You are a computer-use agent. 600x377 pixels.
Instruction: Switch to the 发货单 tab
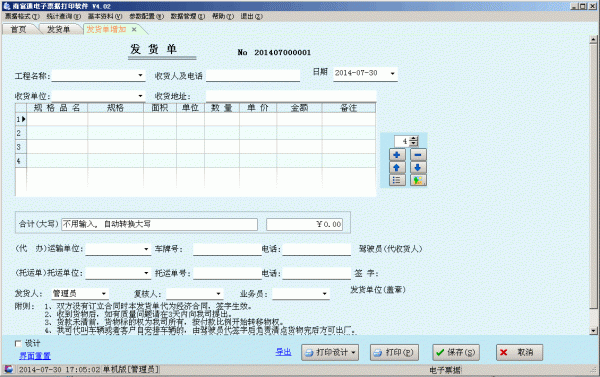pyautogui.click(x=58, y=29)
